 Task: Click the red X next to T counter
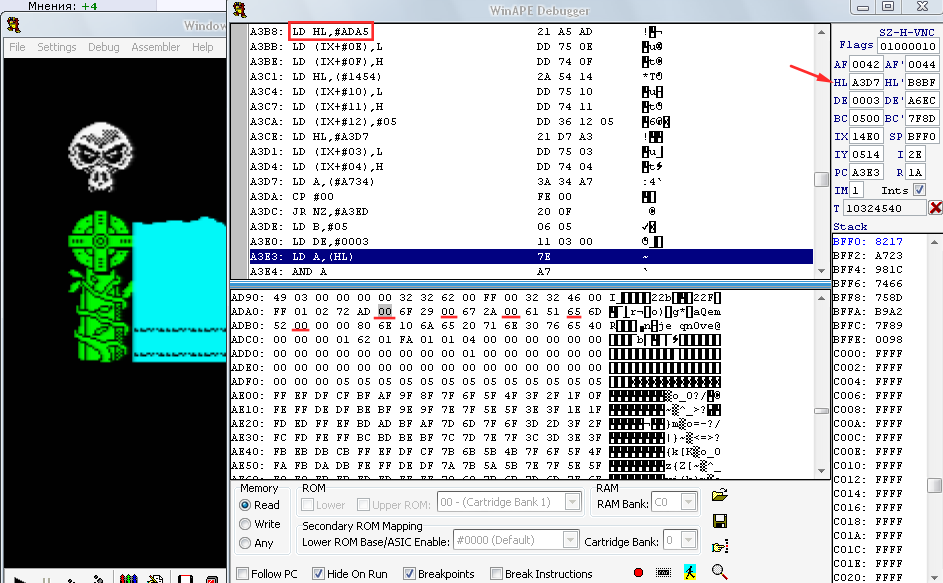[x=936, y=208]
